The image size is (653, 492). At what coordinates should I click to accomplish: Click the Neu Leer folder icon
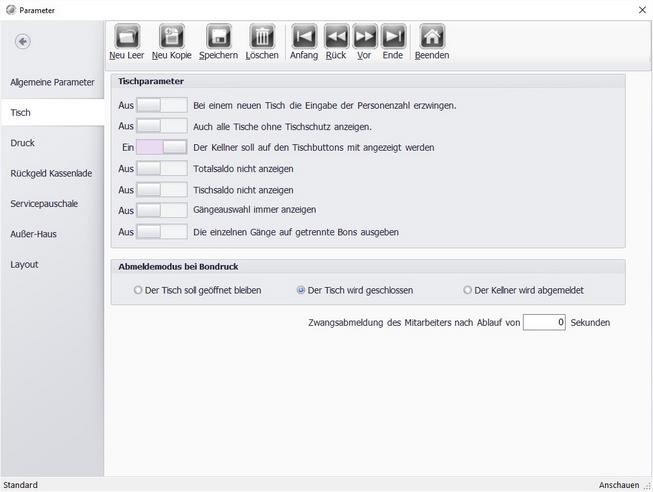[127, 36]
